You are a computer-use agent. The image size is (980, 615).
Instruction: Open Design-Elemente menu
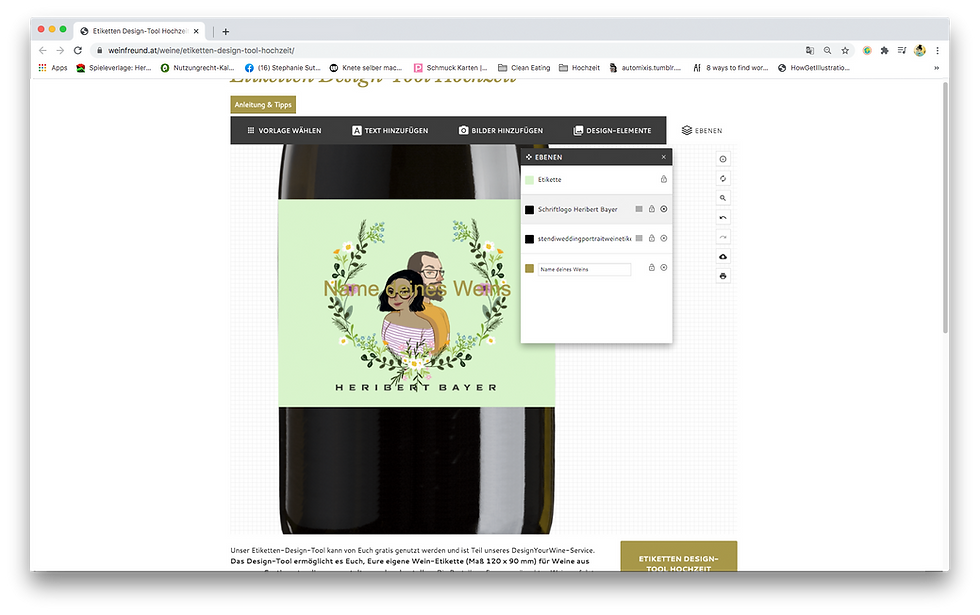(612, 131)
